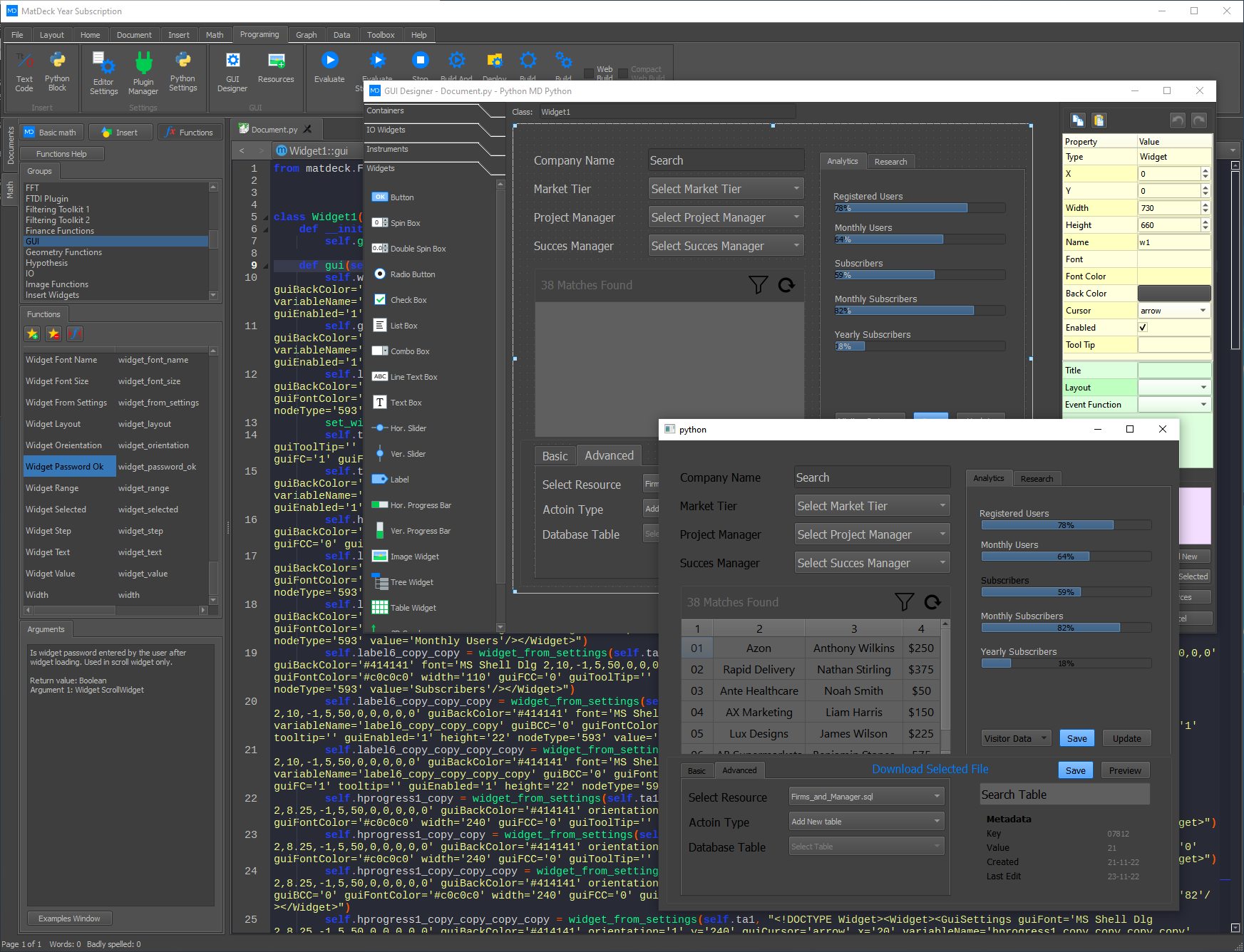Switch to the Research tab

click(1037, 478)
